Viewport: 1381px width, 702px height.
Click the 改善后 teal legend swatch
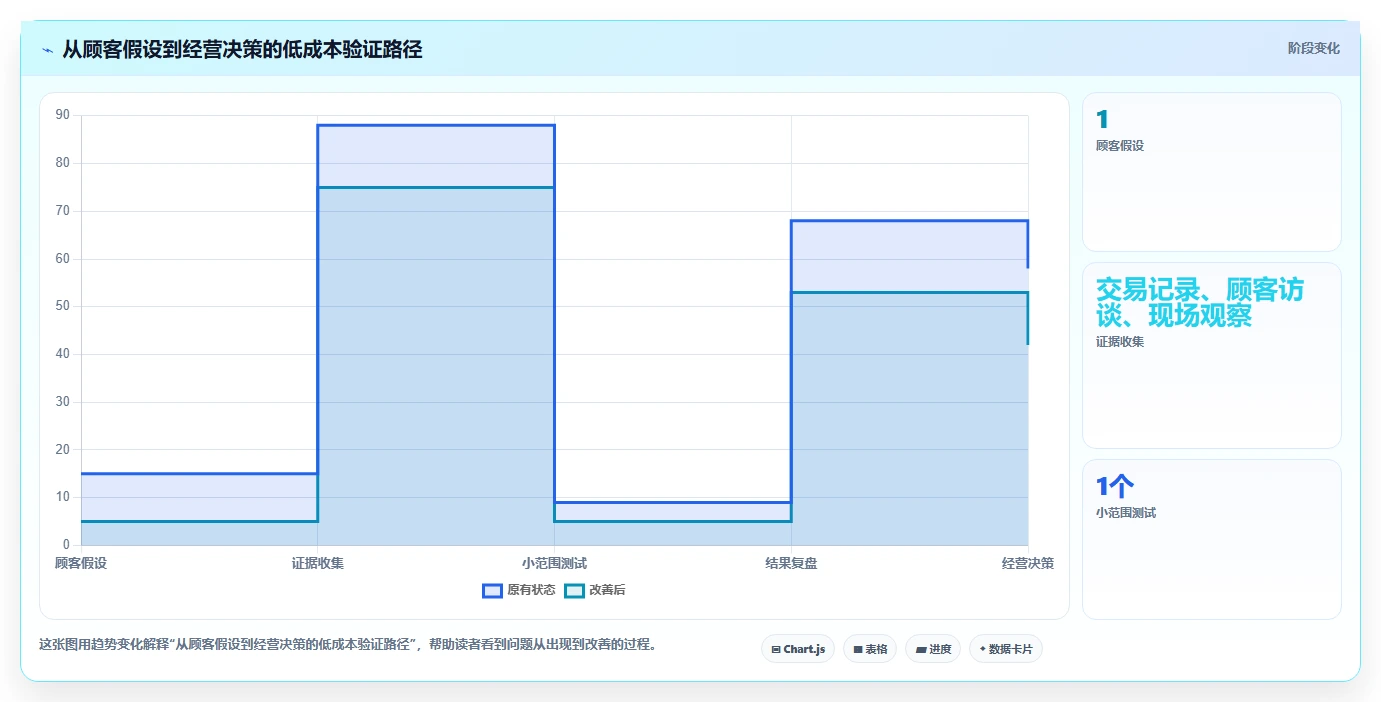pyautogui.click(x=574, y=590)
